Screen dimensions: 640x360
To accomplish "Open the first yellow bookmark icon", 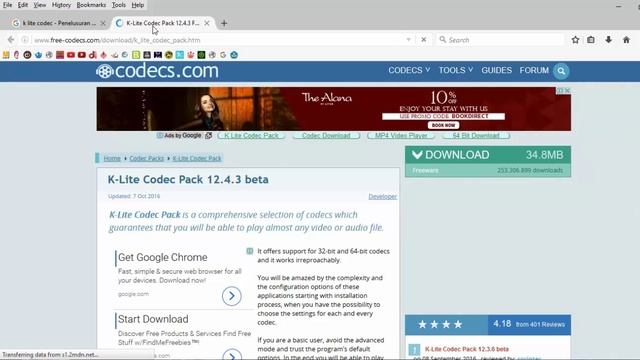I will [x=6, y=55].
